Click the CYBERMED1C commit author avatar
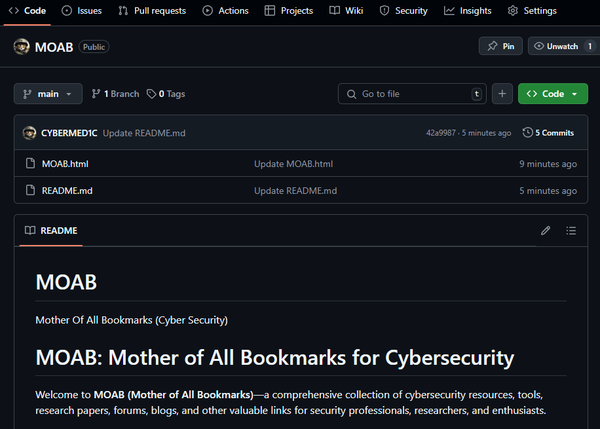The width and height of the screenshot is (600, 429). click(30, 133)
